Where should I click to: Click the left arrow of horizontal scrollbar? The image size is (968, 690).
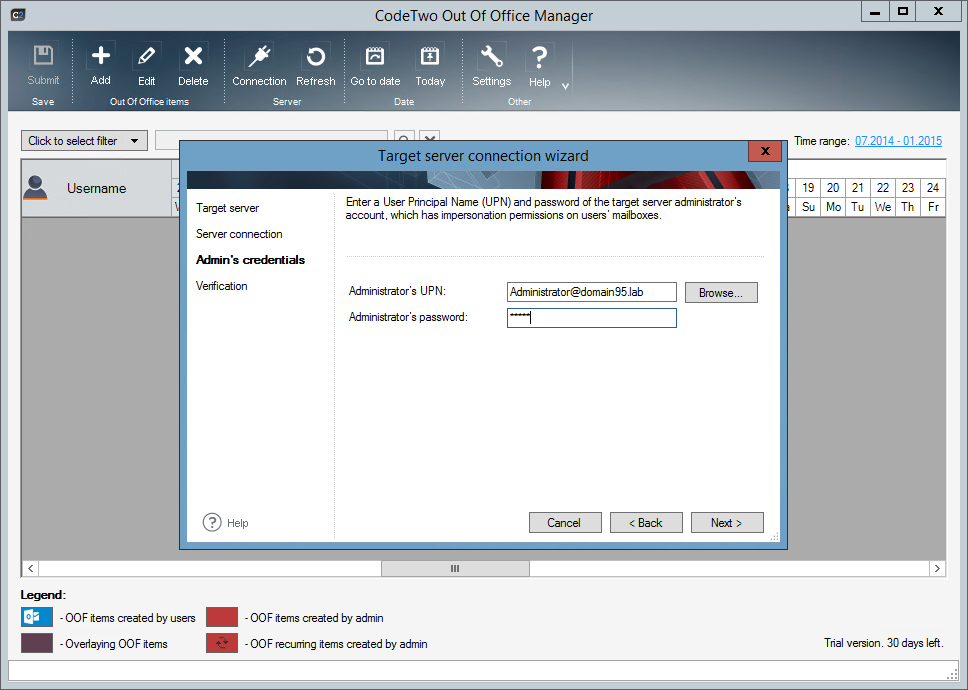(x=30, y=568)
